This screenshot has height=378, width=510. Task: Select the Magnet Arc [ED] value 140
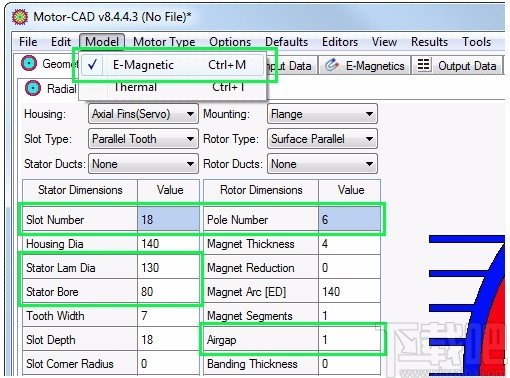tap(349, 291)
